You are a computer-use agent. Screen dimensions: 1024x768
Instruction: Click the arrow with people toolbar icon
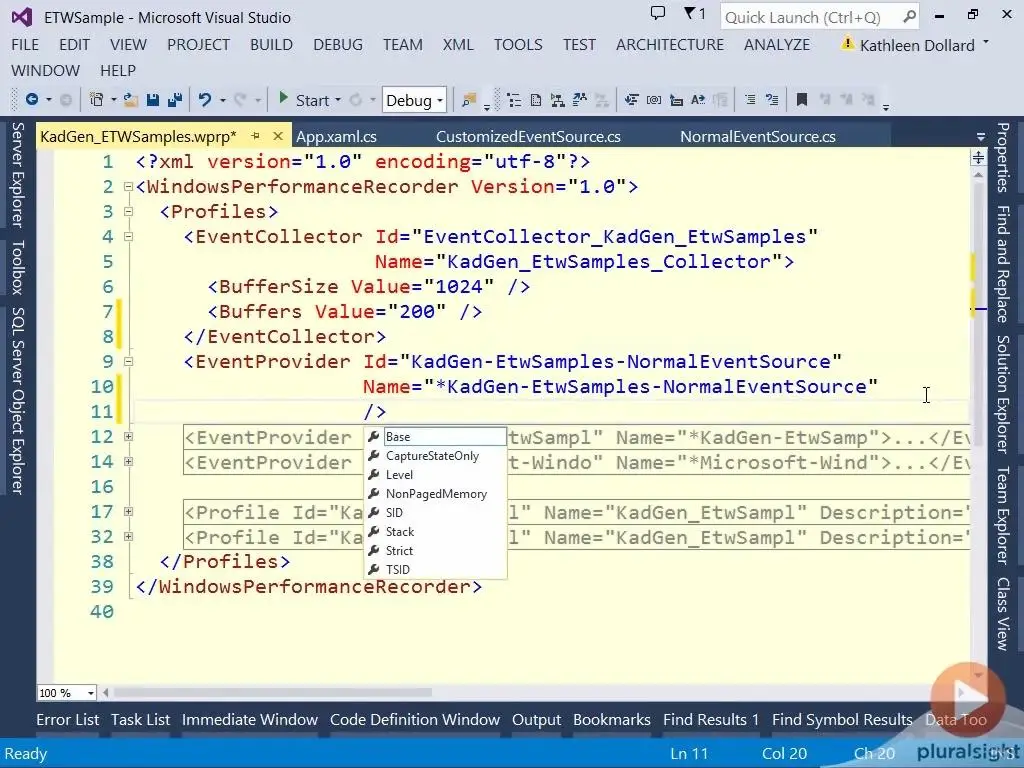(579, 100)
